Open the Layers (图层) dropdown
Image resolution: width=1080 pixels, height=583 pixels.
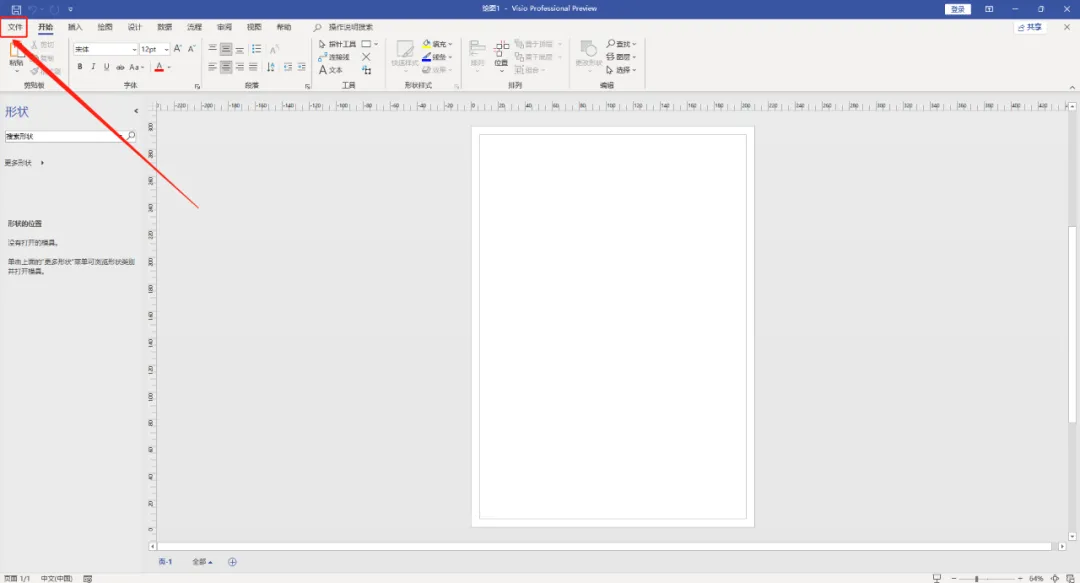click(621, 57)
